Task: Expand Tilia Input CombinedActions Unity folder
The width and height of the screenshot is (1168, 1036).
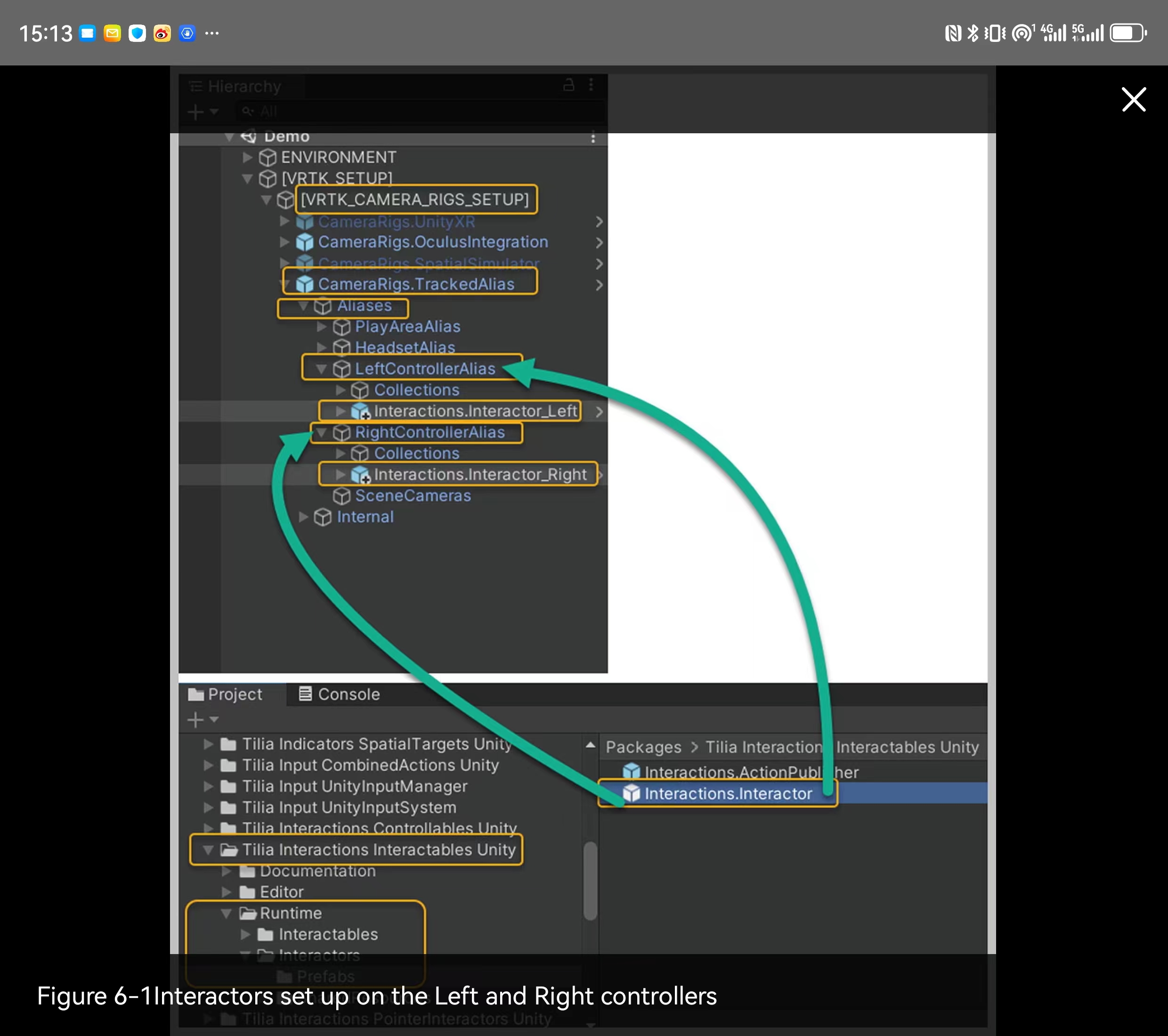Action: click(209, 765)
